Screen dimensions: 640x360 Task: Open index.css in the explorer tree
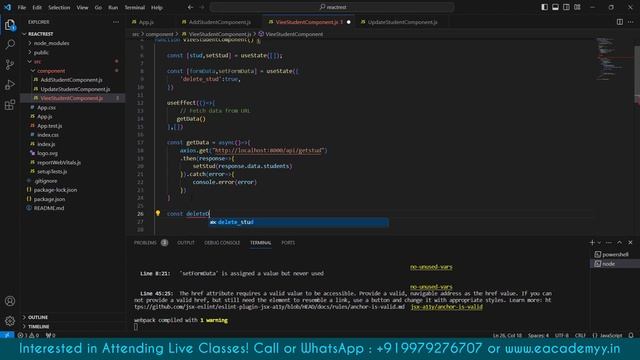[48, 135]
